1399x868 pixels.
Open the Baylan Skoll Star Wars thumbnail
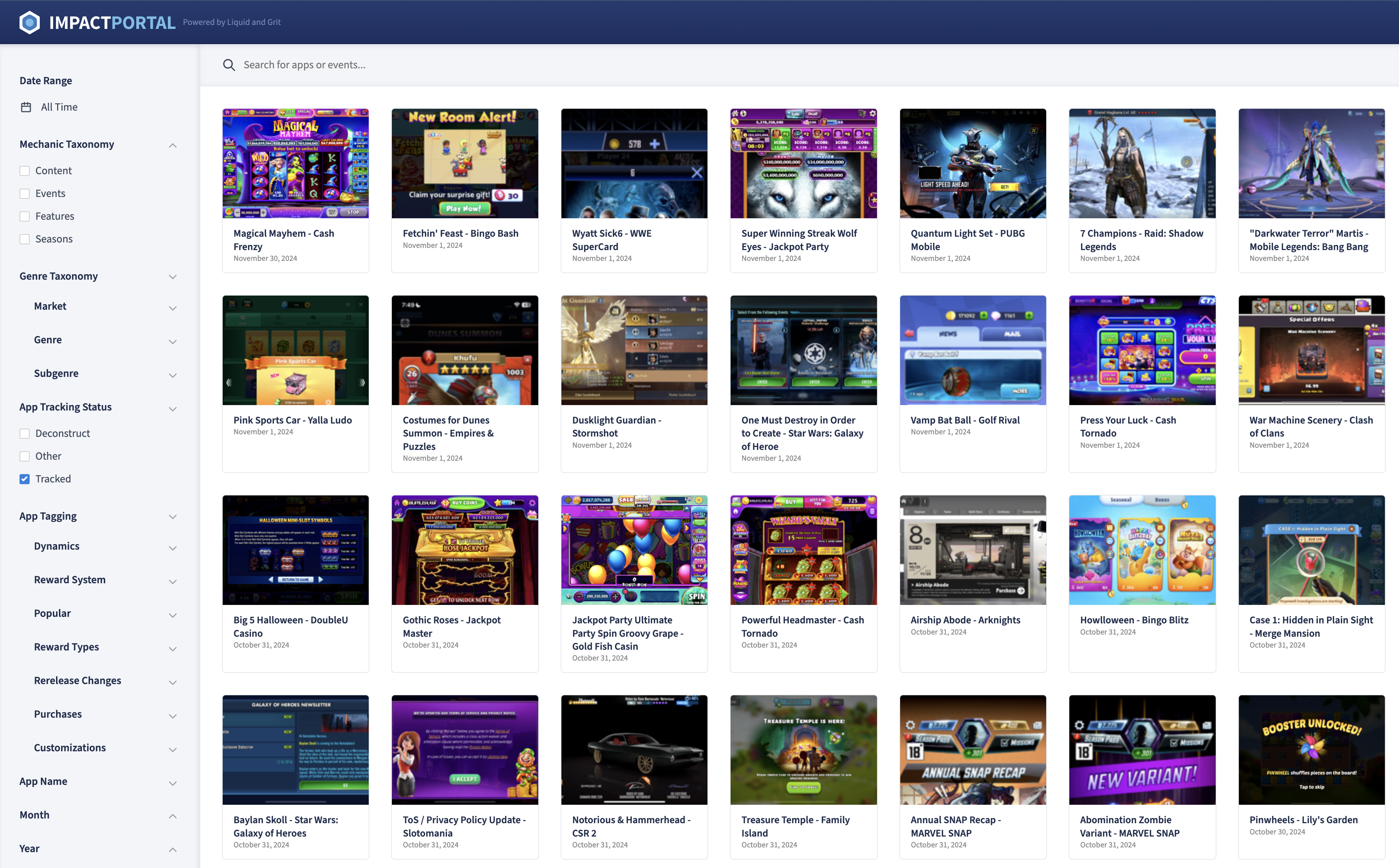(295, 750)
